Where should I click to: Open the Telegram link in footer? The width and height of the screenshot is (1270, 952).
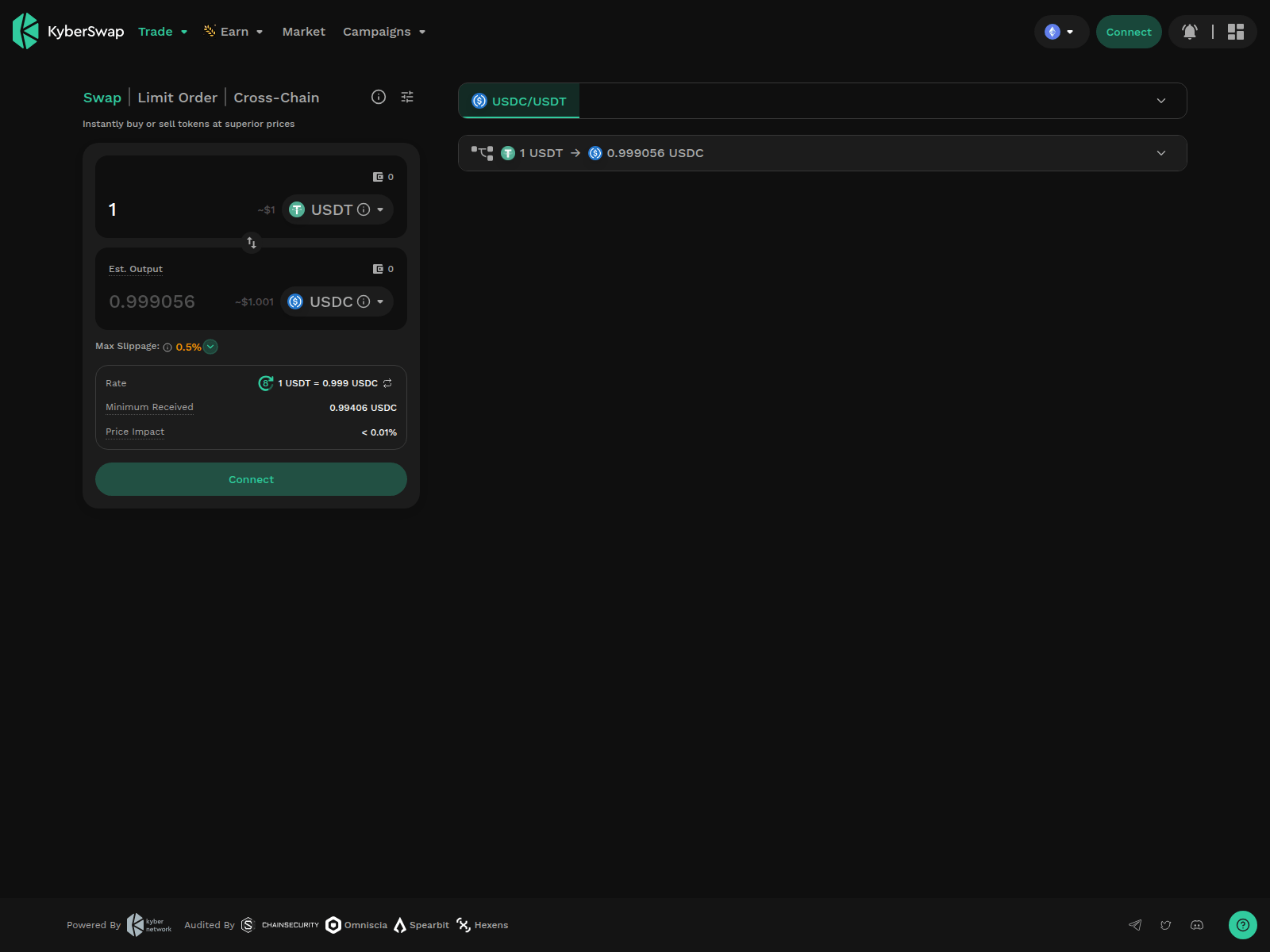coord(1135,925)
